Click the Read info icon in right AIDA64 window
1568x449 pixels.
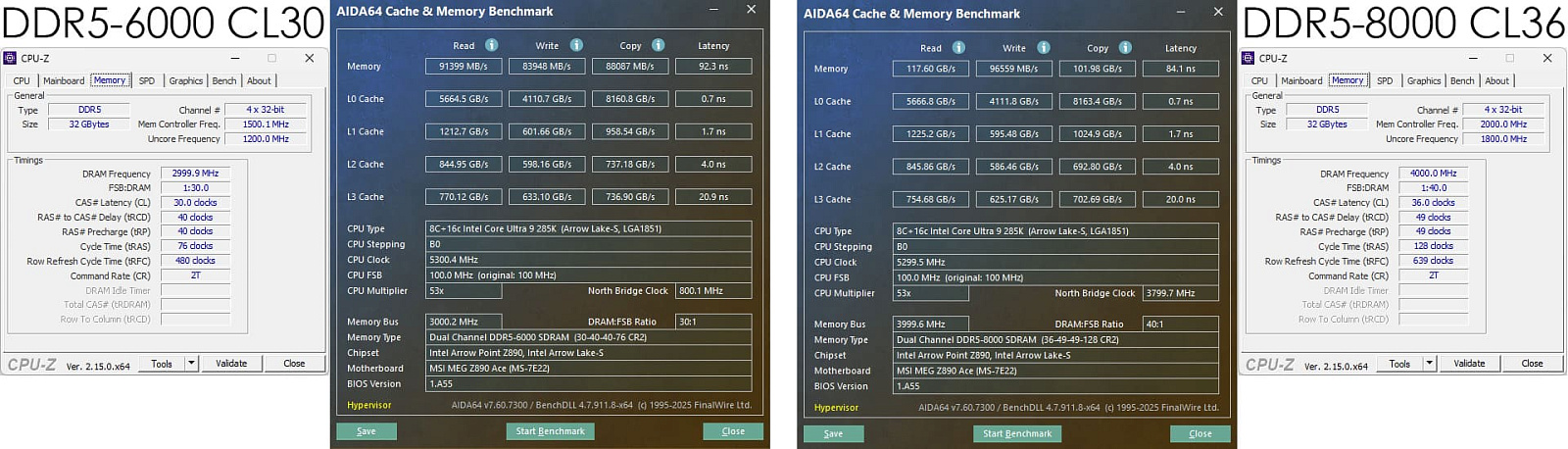point(958,47)
